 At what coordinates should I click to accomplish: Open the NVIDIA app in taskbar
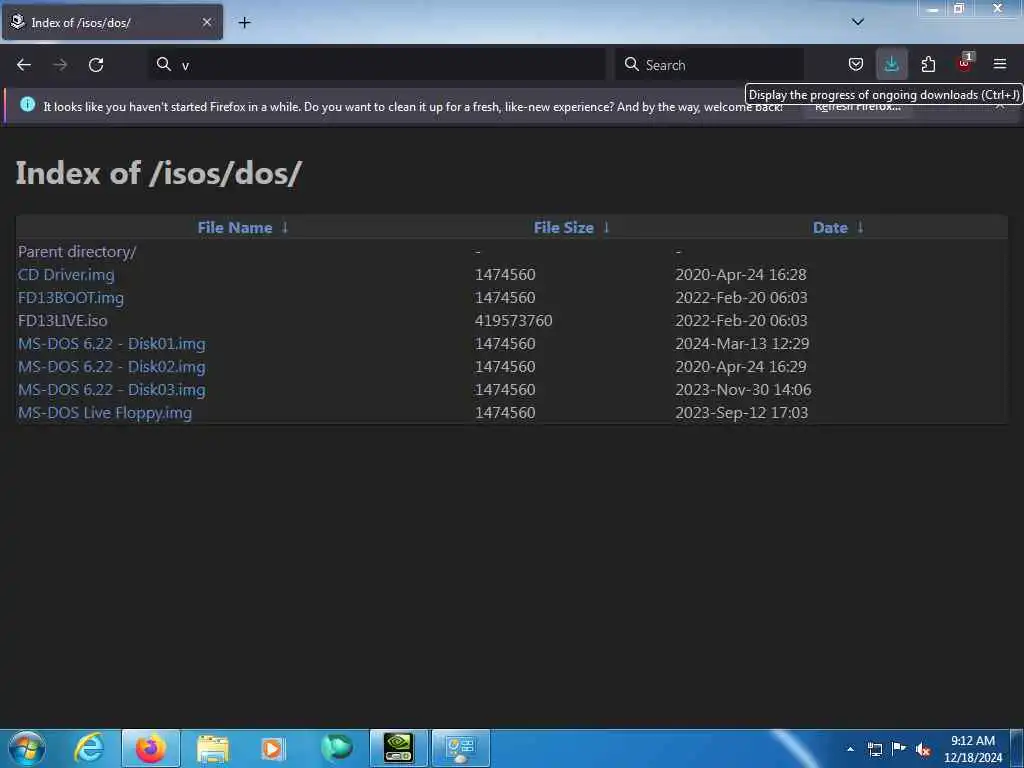click(398, 748)
